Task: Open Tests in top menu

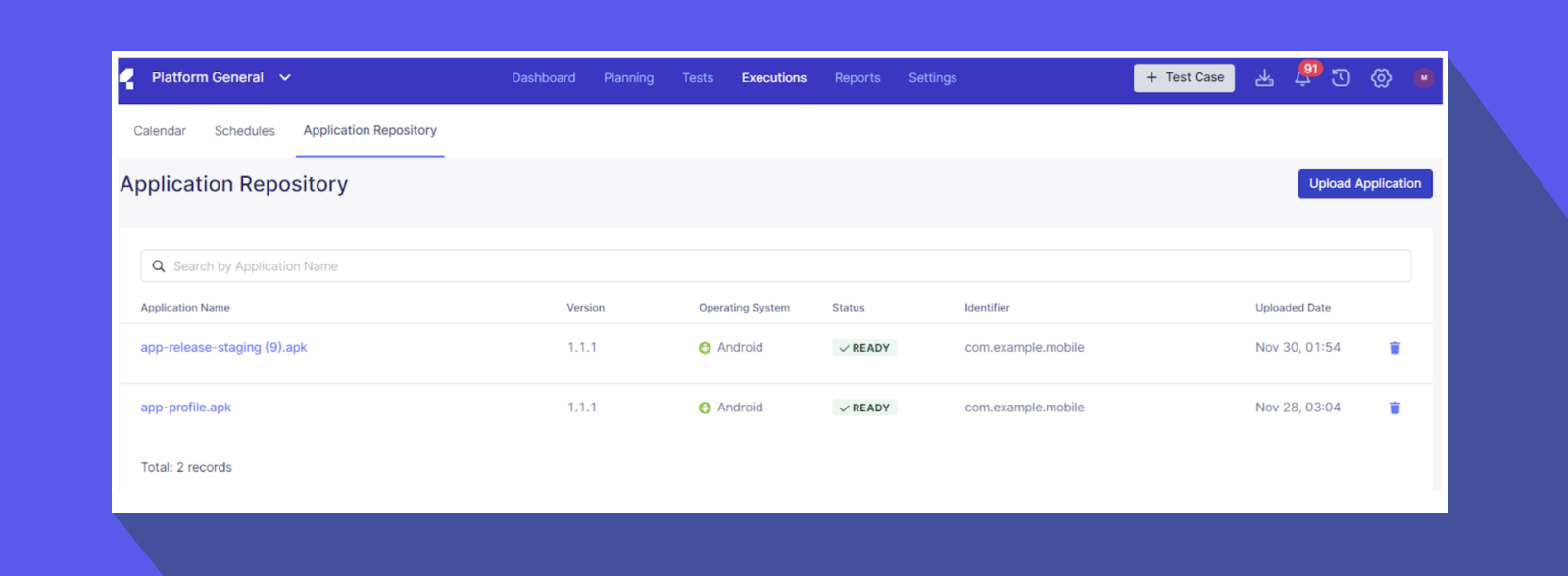Action: click(x=698, y=77)
